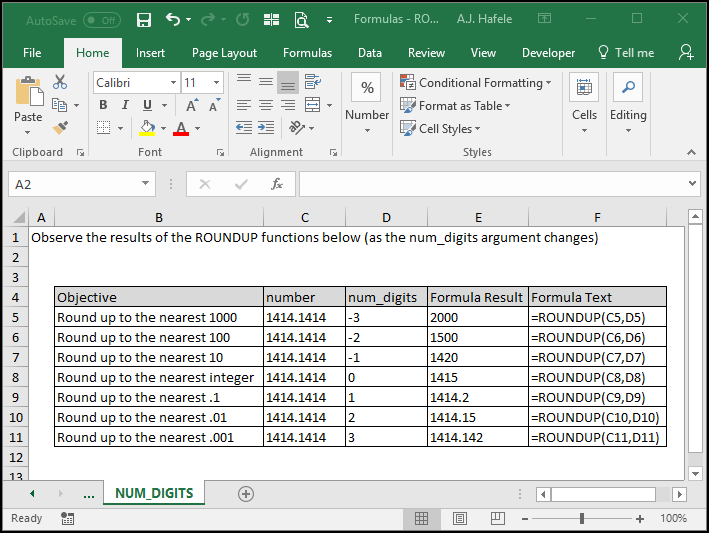Image resolution: width=709 pixels, height=533 pixels.
Task: Open the File tab
Action: (x=32, y=52)
